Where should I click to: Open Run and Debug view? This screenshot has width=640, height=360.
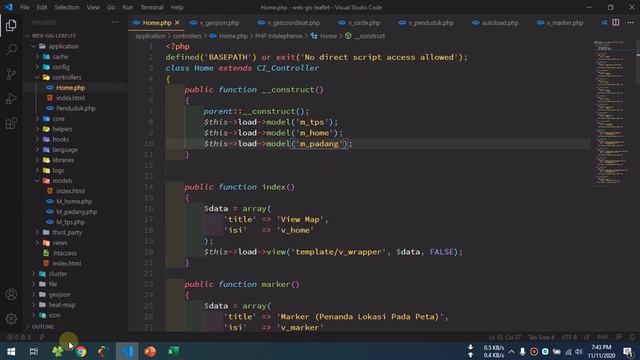tap(11, 98)
